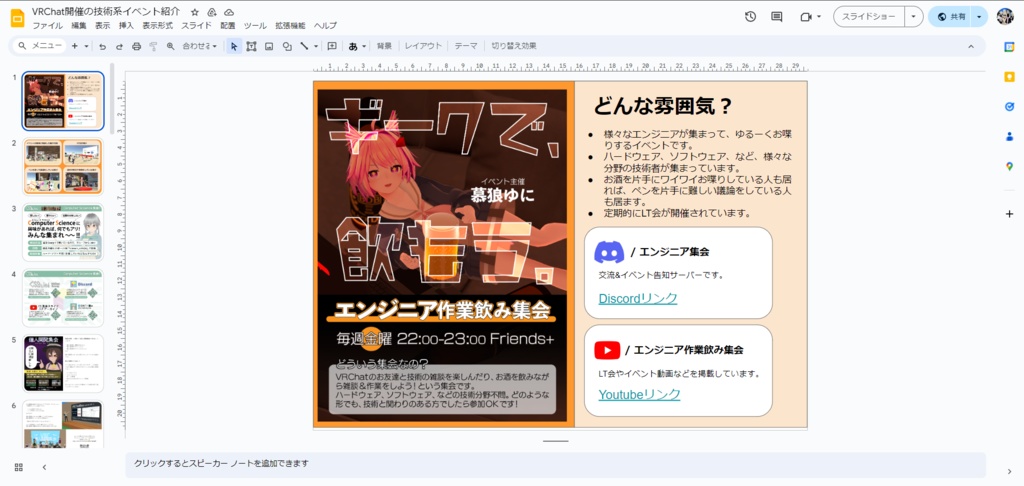Screen dimensions: 1024x486
Task: Click the zoom magnifier tool
Action: (x=170, y=46)
